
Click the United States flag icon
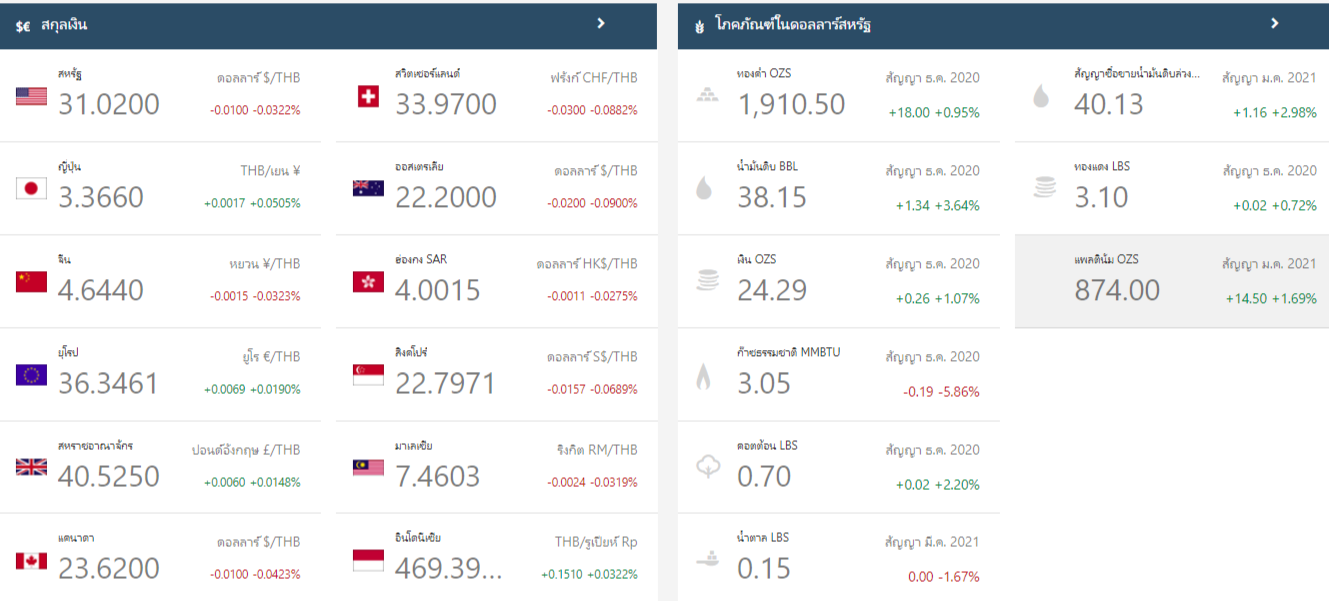pyautogui.click(x=31, y=96)
